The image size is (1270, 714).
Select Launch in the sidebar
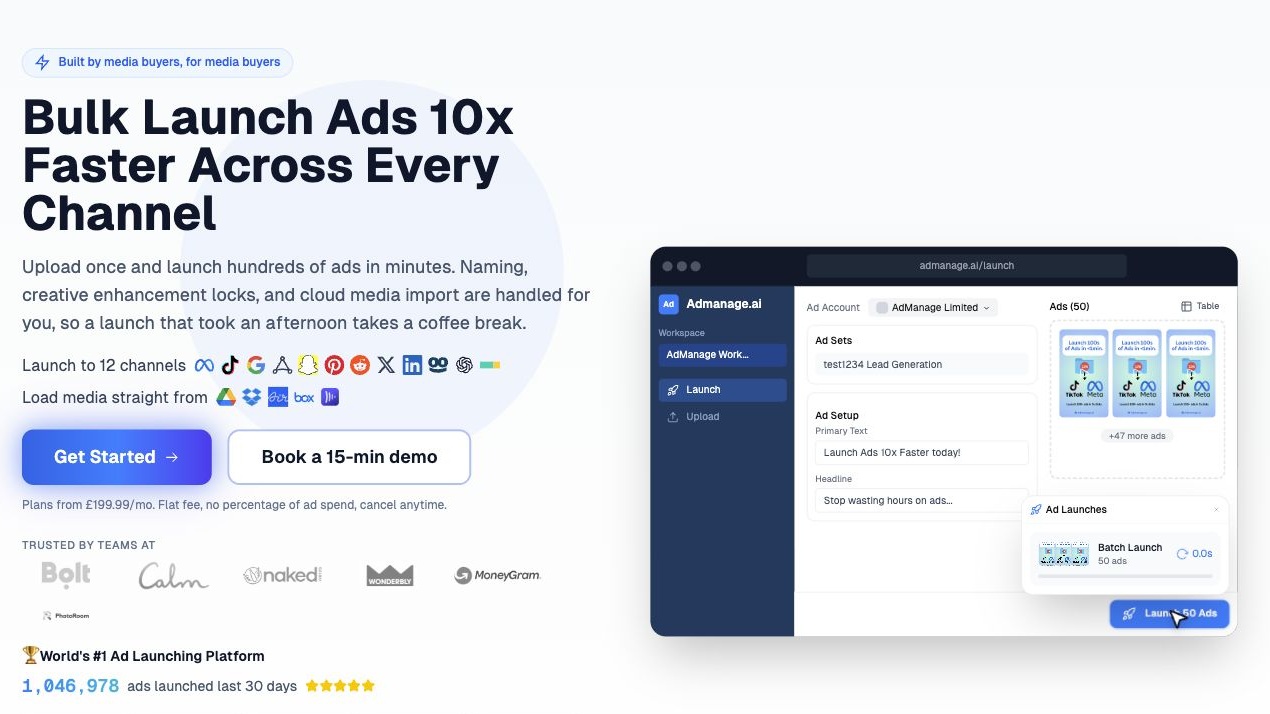click(722, 390)
